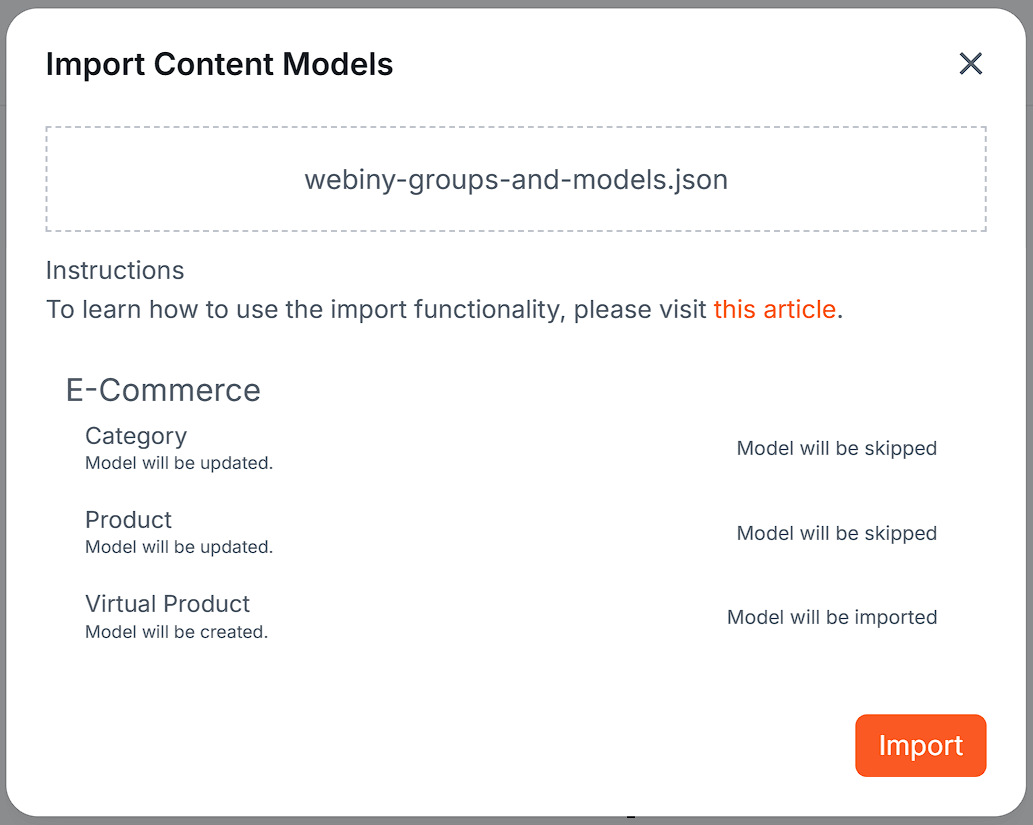Change Category status from Model will be skipped
This screenshot has width=1033, height=825.
click(836, 448)
